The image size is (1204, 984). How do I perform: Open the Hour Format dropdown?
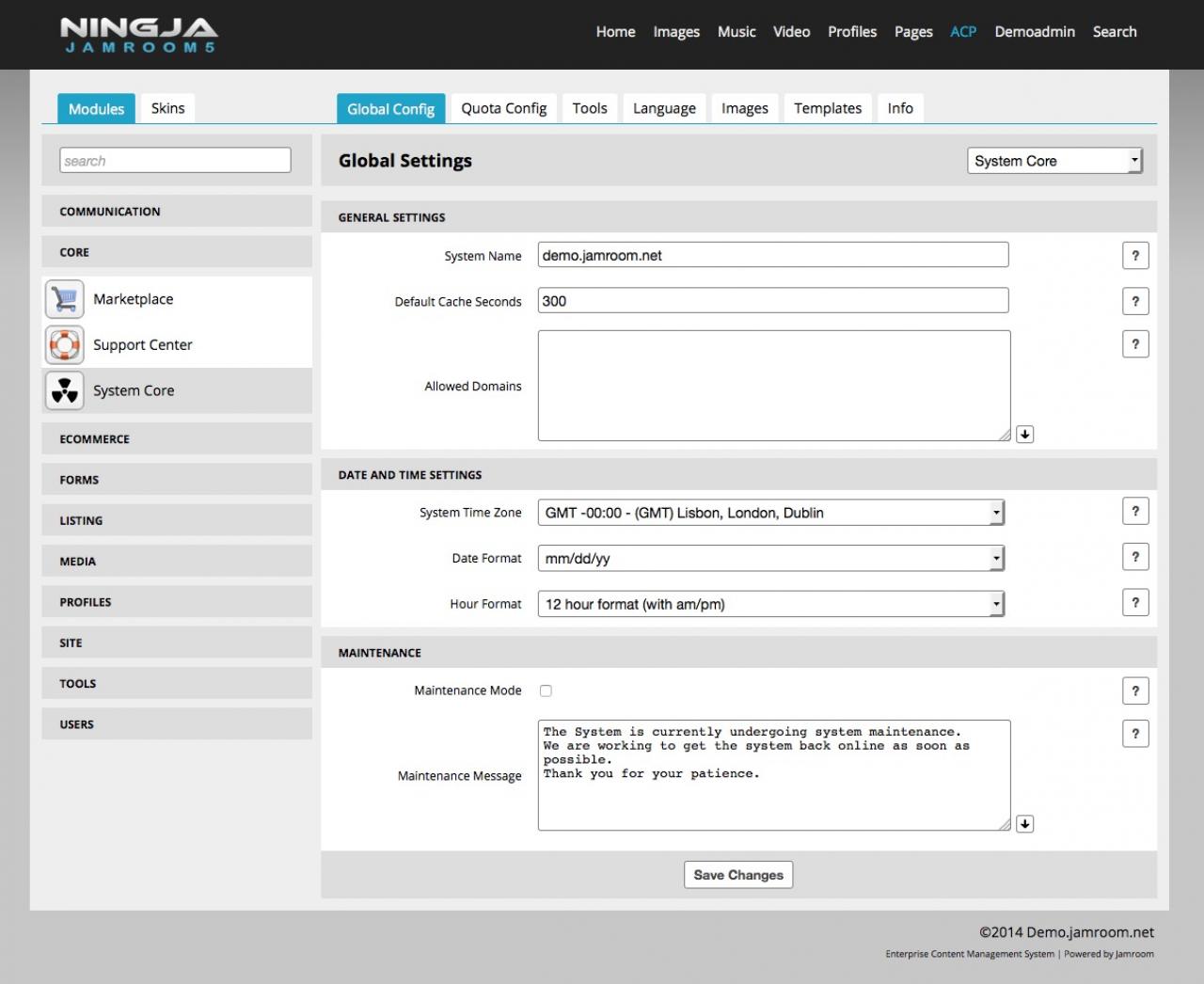[770, 604]
